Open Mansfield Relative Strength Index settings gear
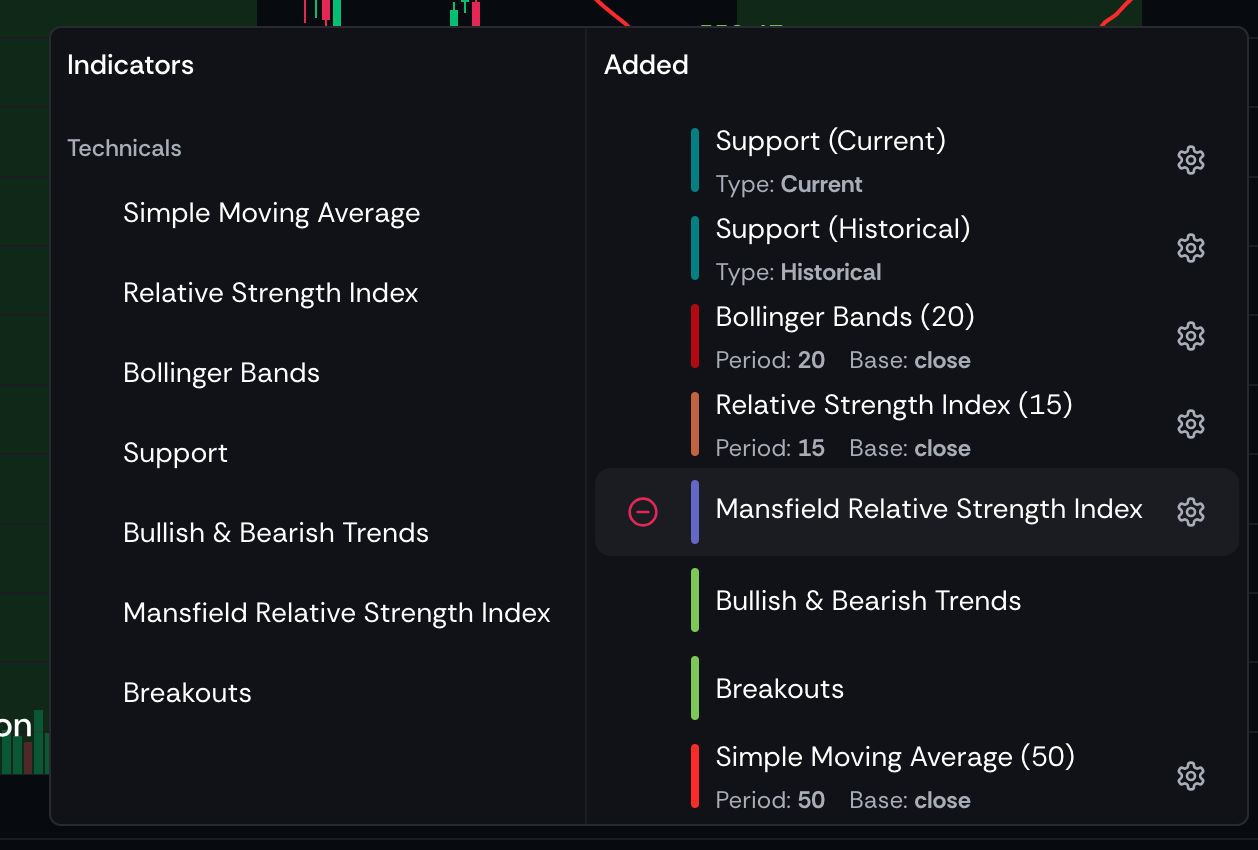Screen dimensions: 1258x850 (x=1190, y=512)
